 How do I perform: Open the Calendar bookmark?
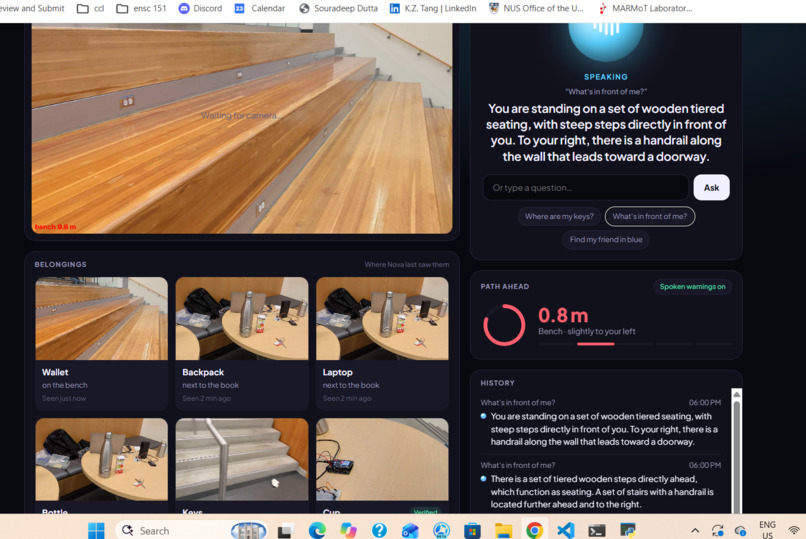[x=260, y=8]
